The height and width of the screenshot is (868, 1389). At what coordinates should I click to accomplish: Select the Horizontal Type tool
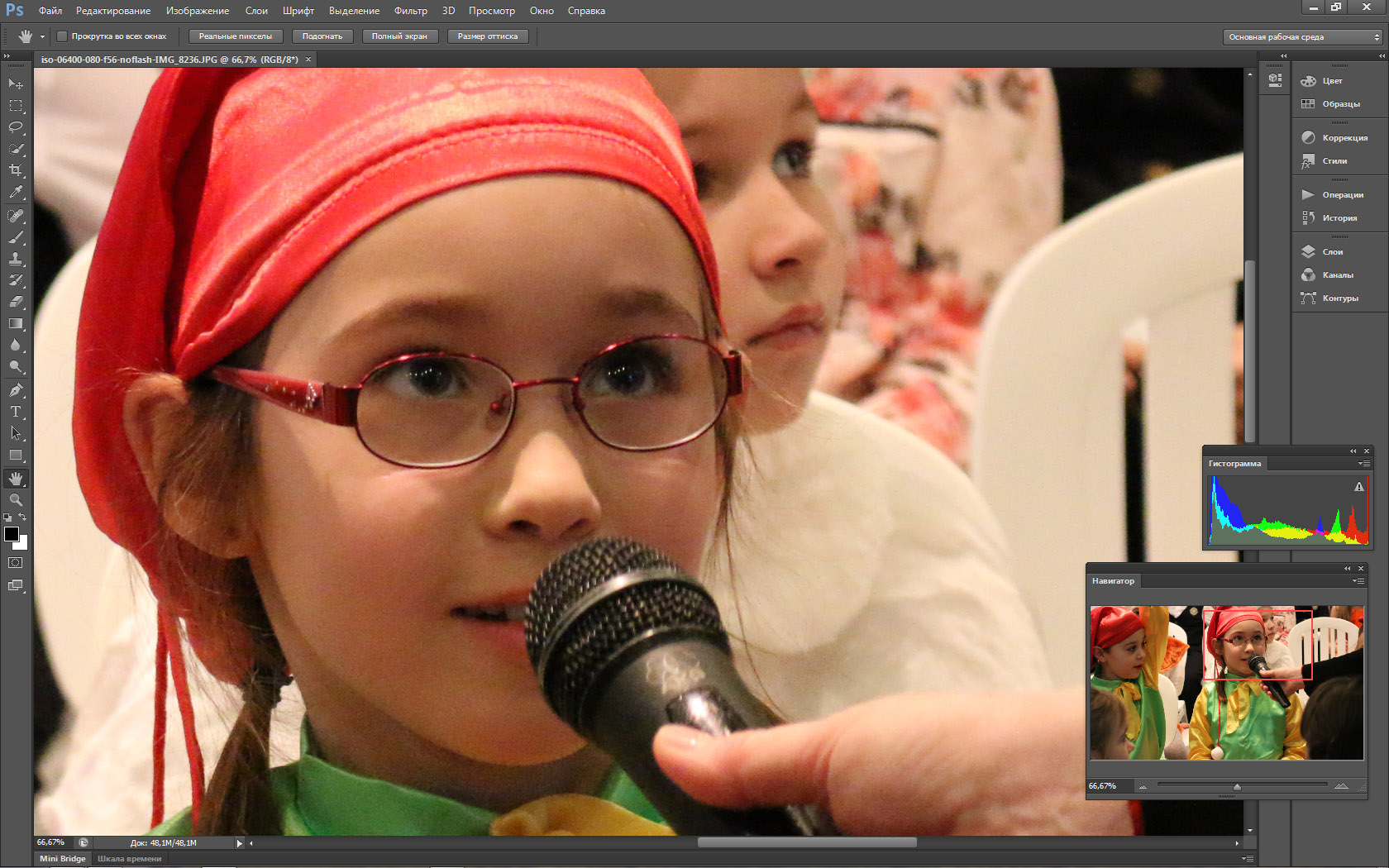click(x=16, y=412)
